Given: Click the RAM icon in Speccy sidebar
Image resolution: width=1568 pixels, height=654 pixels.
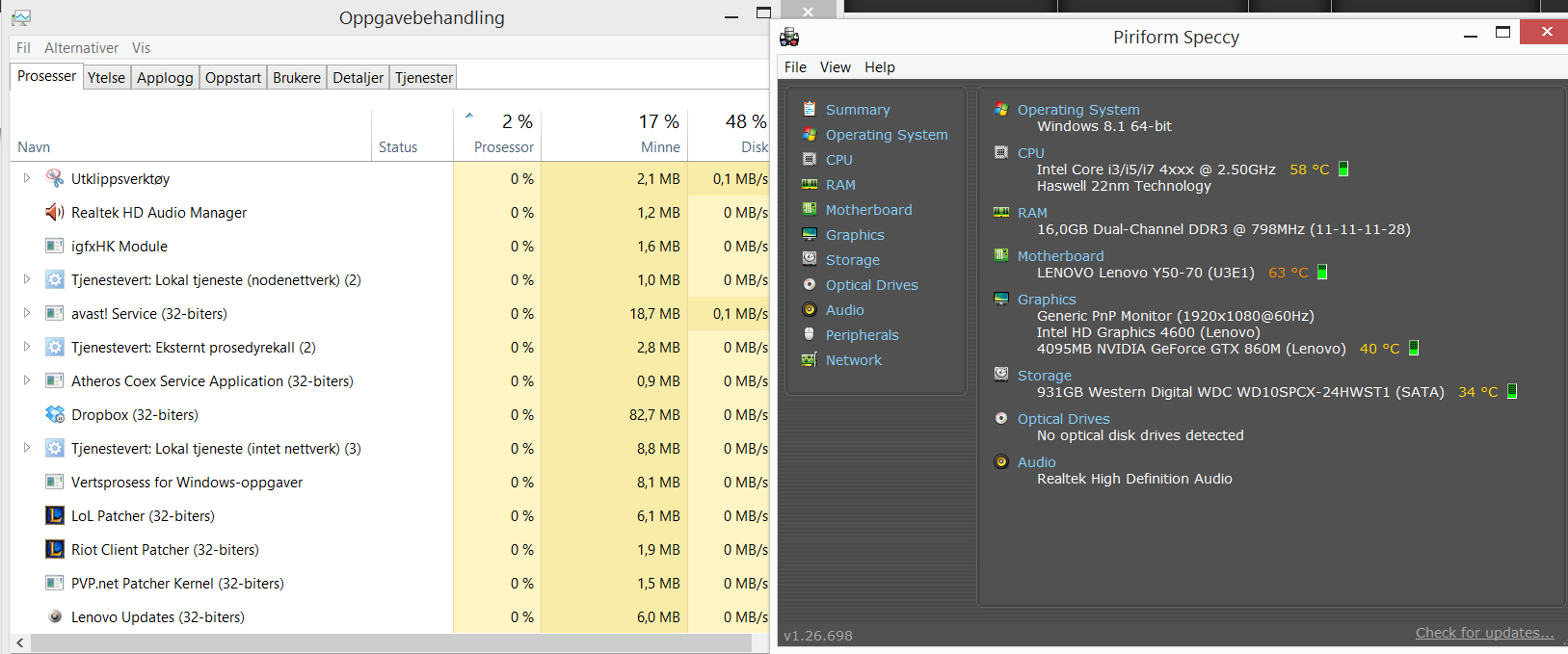Looking at the screenshot, I should [x=810, y=184].
